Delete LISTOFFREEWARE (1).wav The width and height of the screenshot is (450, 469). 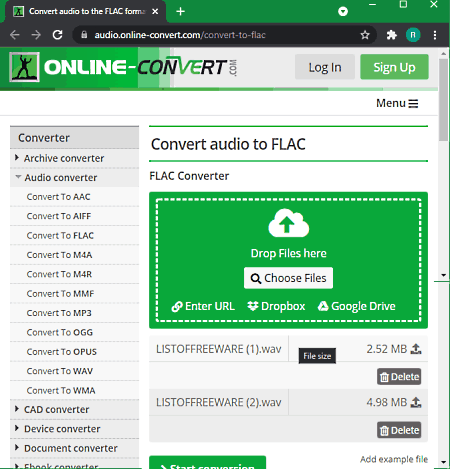tap(399, 377)
